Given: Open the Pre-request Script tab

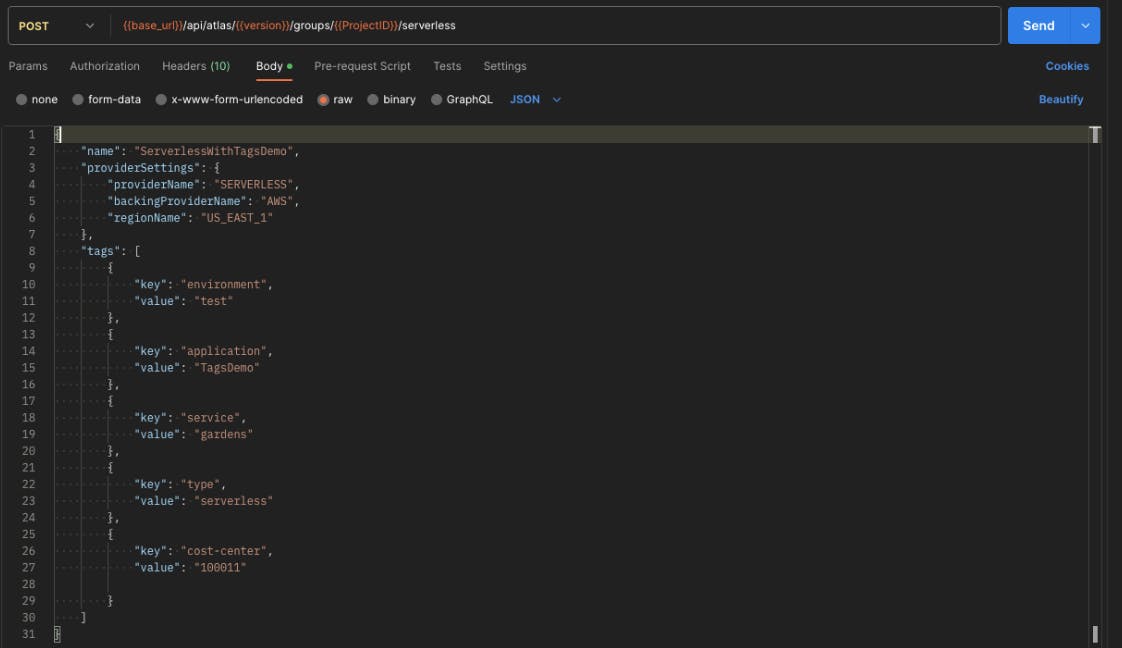Looking at the screenshot, I should click(x=362, y=66).
